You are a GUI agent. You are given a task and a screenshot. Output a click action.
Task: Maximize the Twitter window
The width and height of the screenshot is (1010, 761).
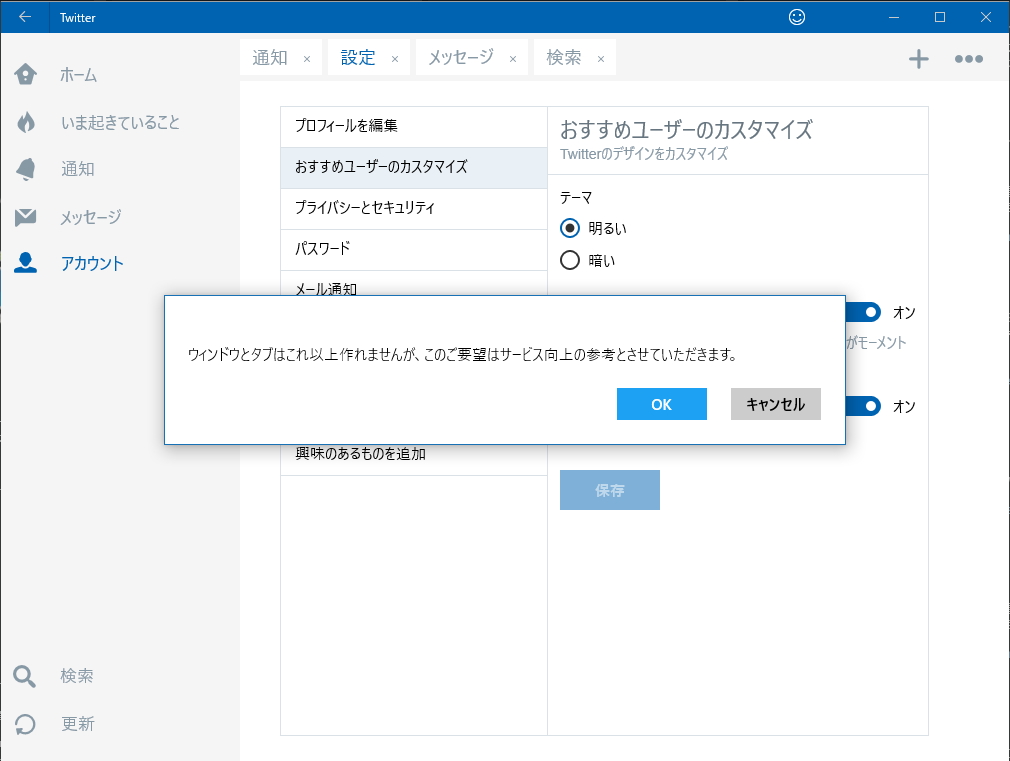(x=940, y=17)
